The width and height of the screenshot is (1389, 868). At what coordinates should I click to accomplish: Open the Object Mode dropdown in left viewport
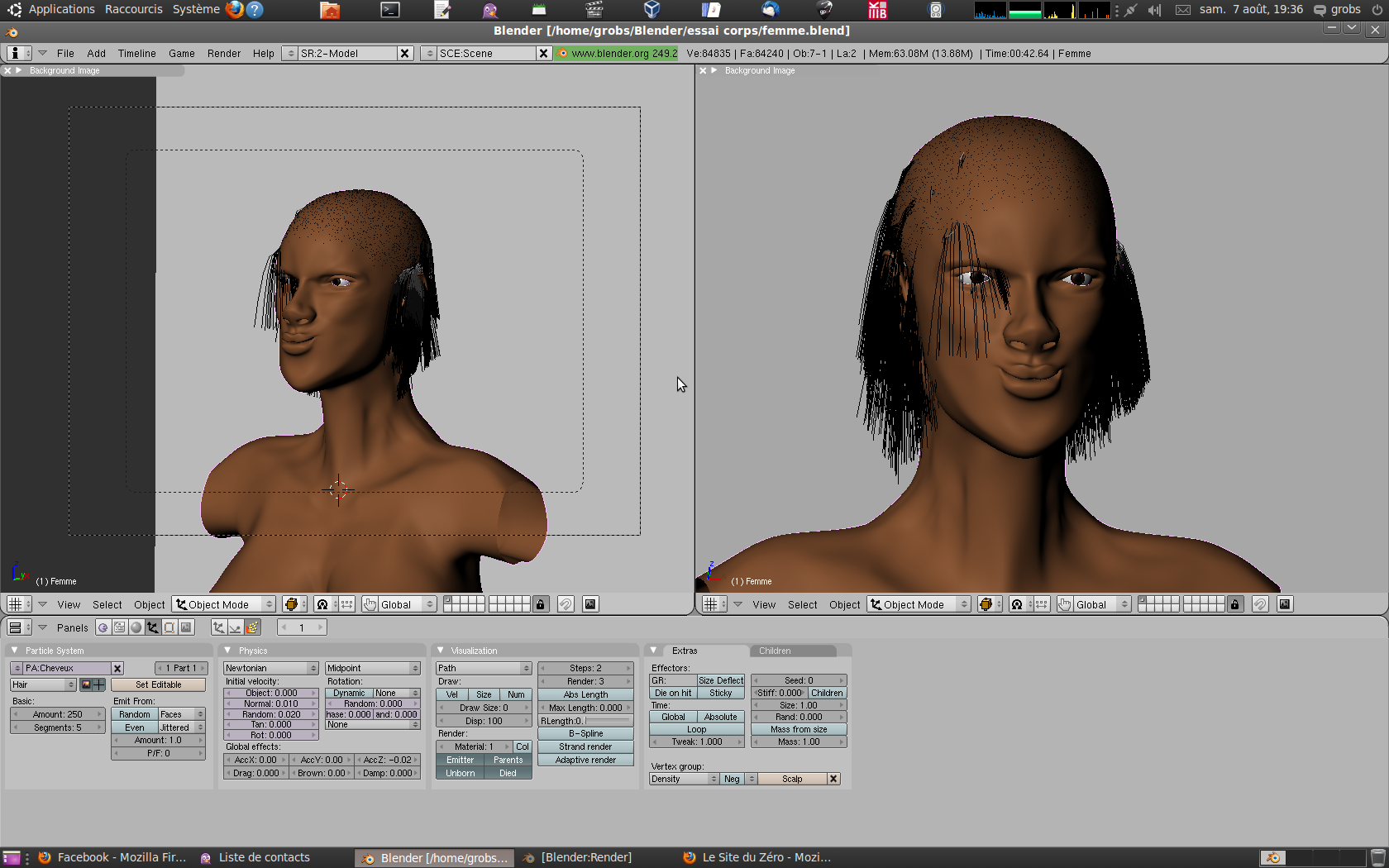tap(224, 604)
